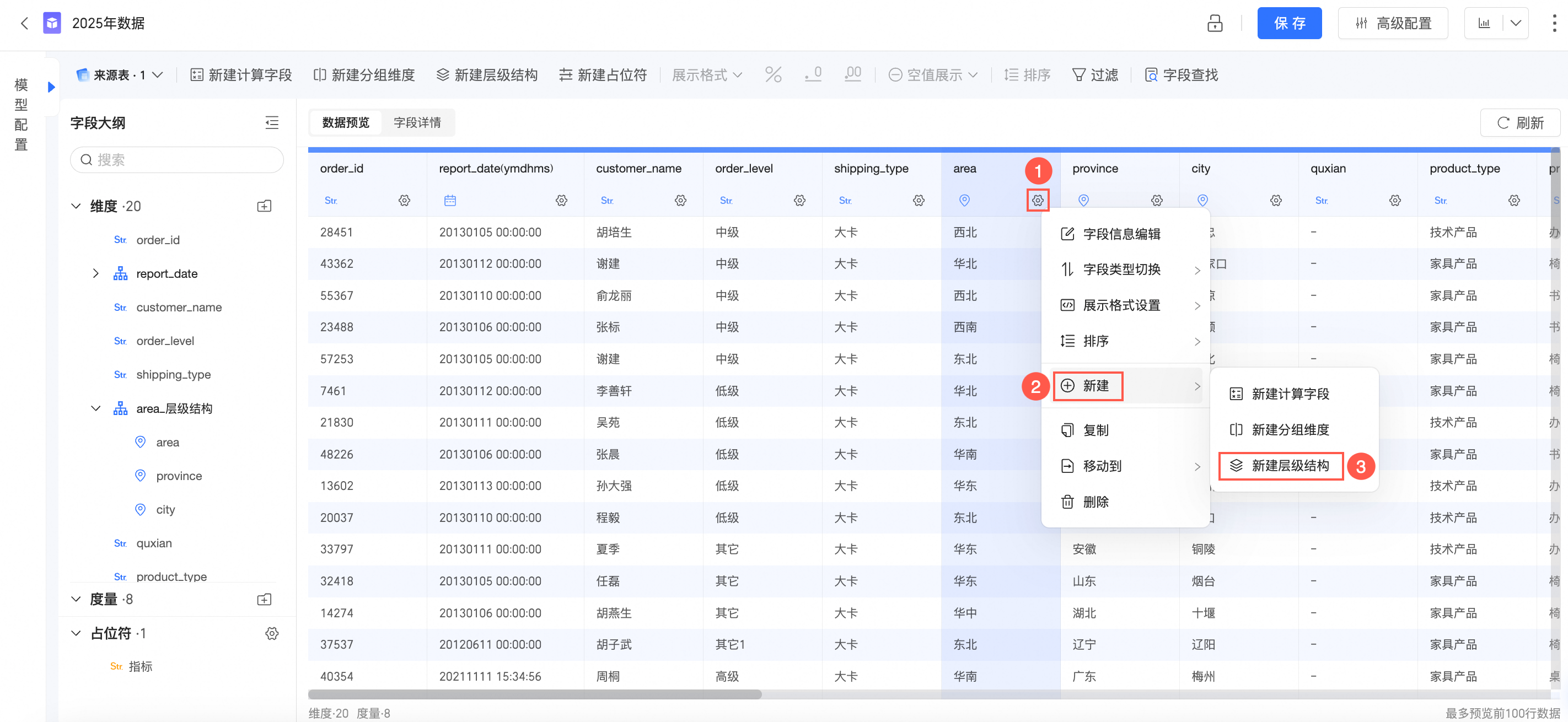Collapse the area_层级结构 tree node
The width and height of the screenshot is (1568, 722).
[x=95, y=408]
